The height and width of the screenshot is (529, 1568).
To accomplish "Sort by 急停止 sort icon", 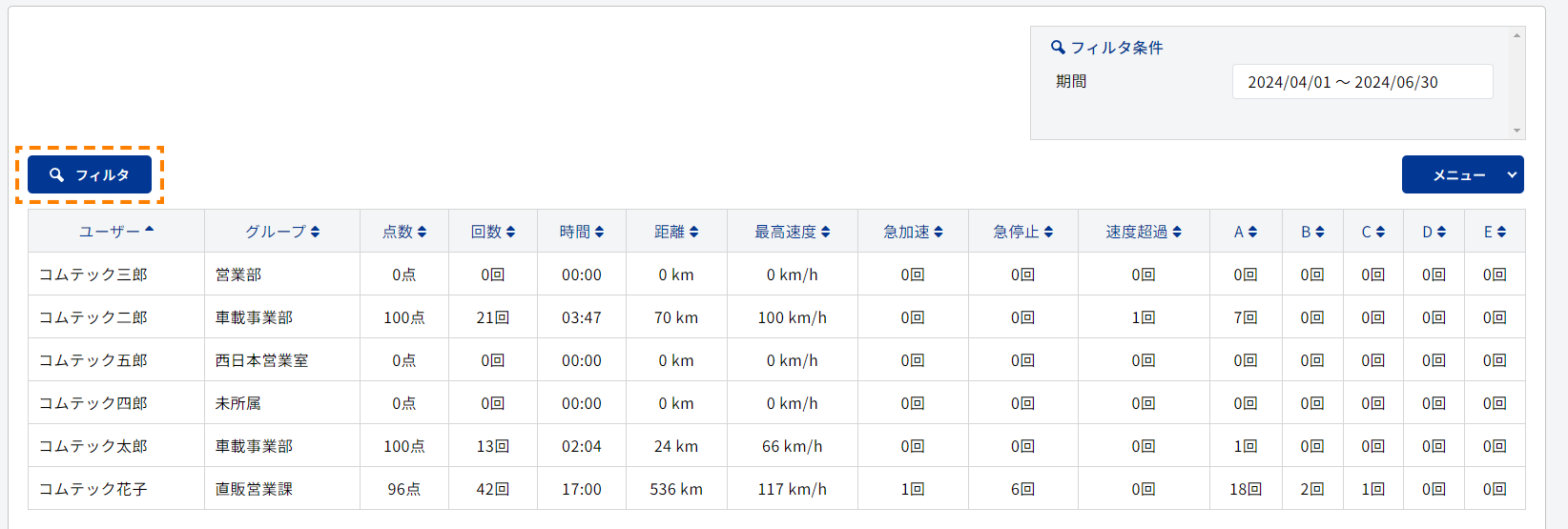I will 1049,232.
